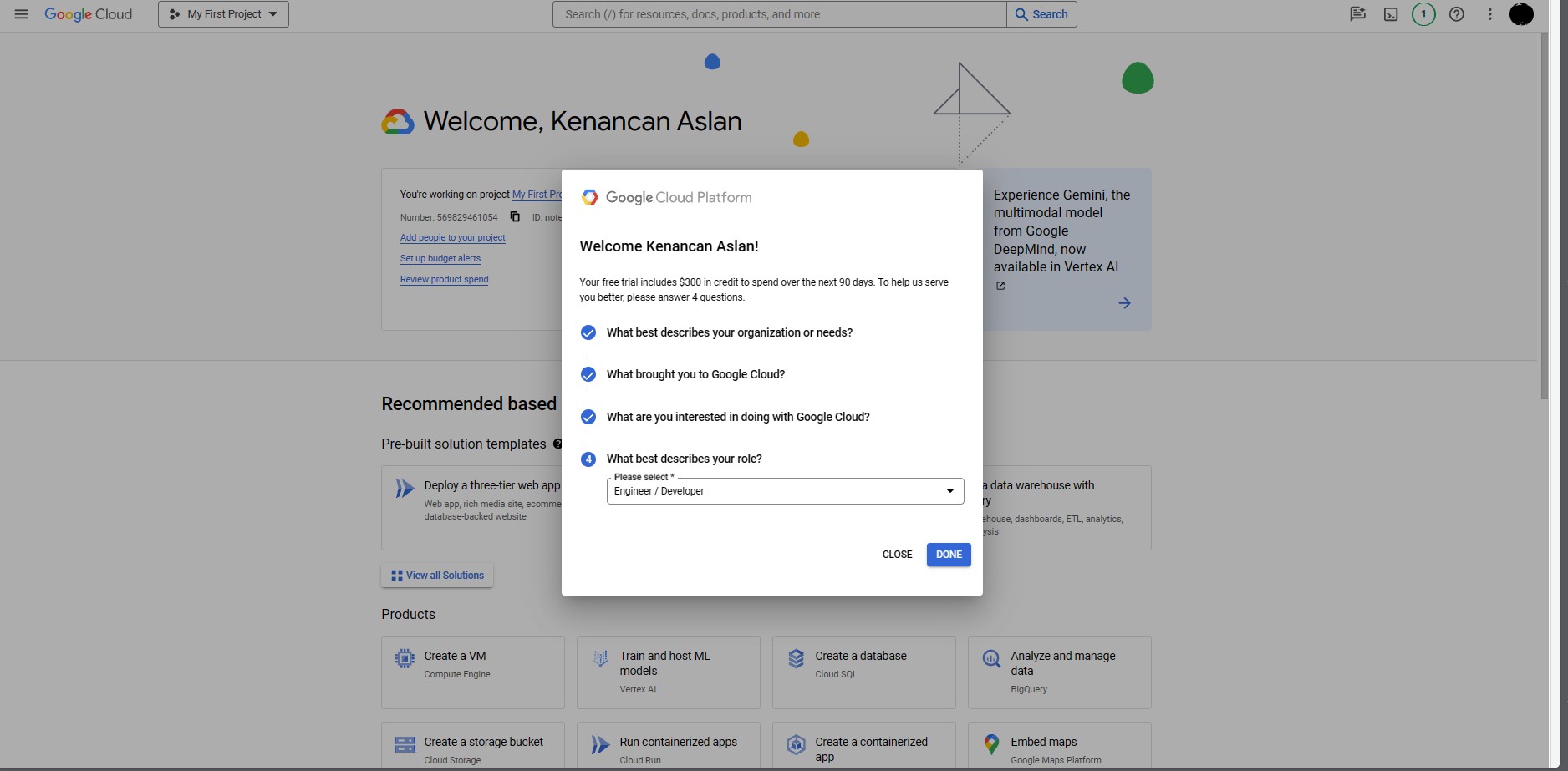Click the CLOSE button in dialog
1568x771 pixels.
(897, 555)
